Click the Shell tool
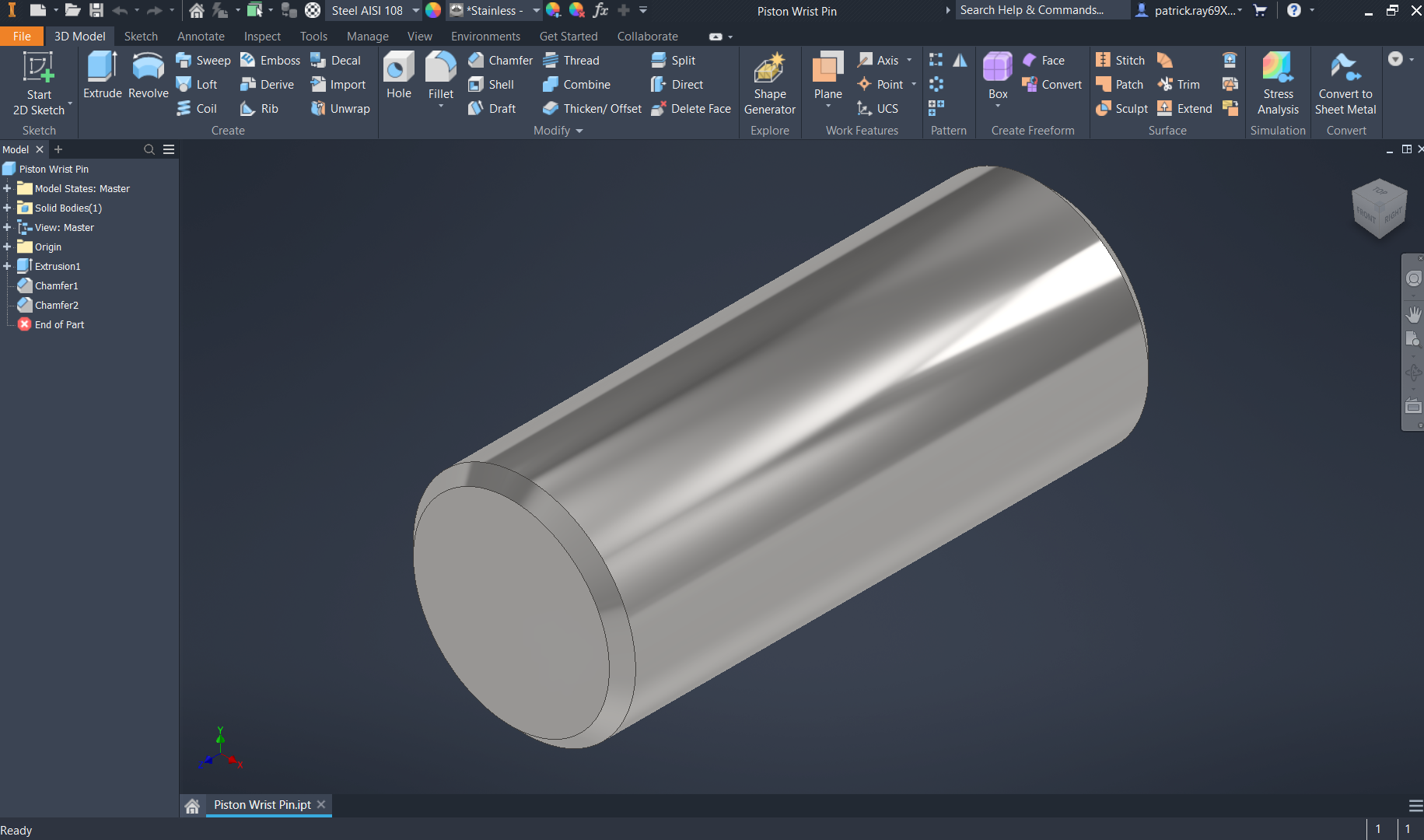The height and width of the screenshot is (840, 1424). pyautogui.click(x=493, y=84)
